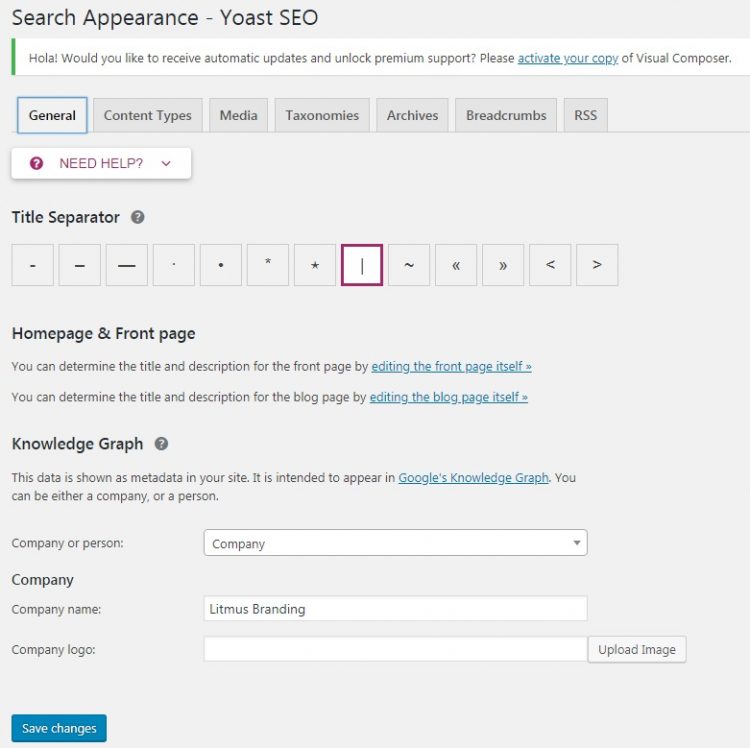
Task: Click the Knowledge Graph help question icon
Action: [x=161, y=444]
